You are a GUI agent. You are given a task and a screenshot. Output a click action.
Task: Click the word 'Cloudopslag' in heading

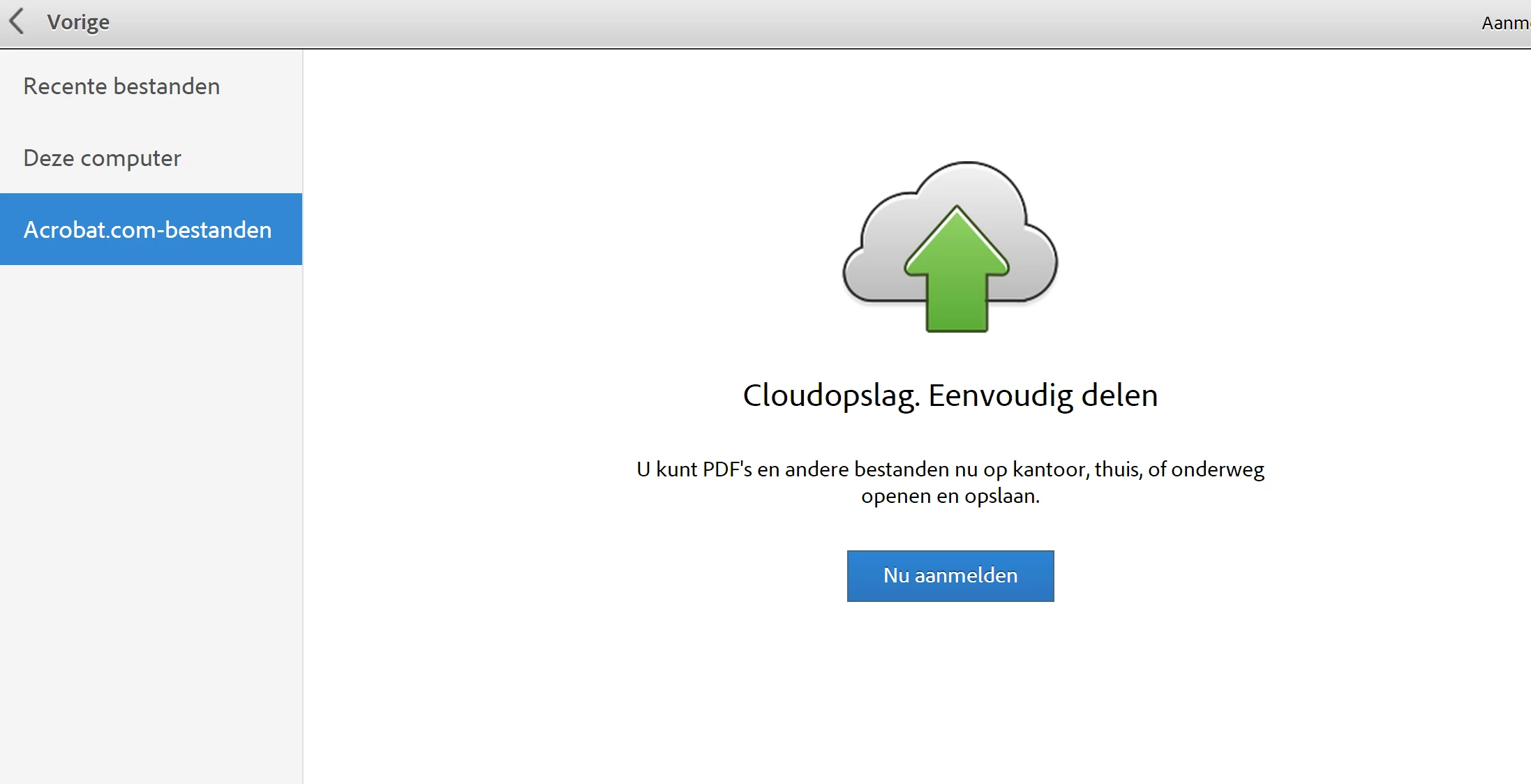(x=830, y=395)
